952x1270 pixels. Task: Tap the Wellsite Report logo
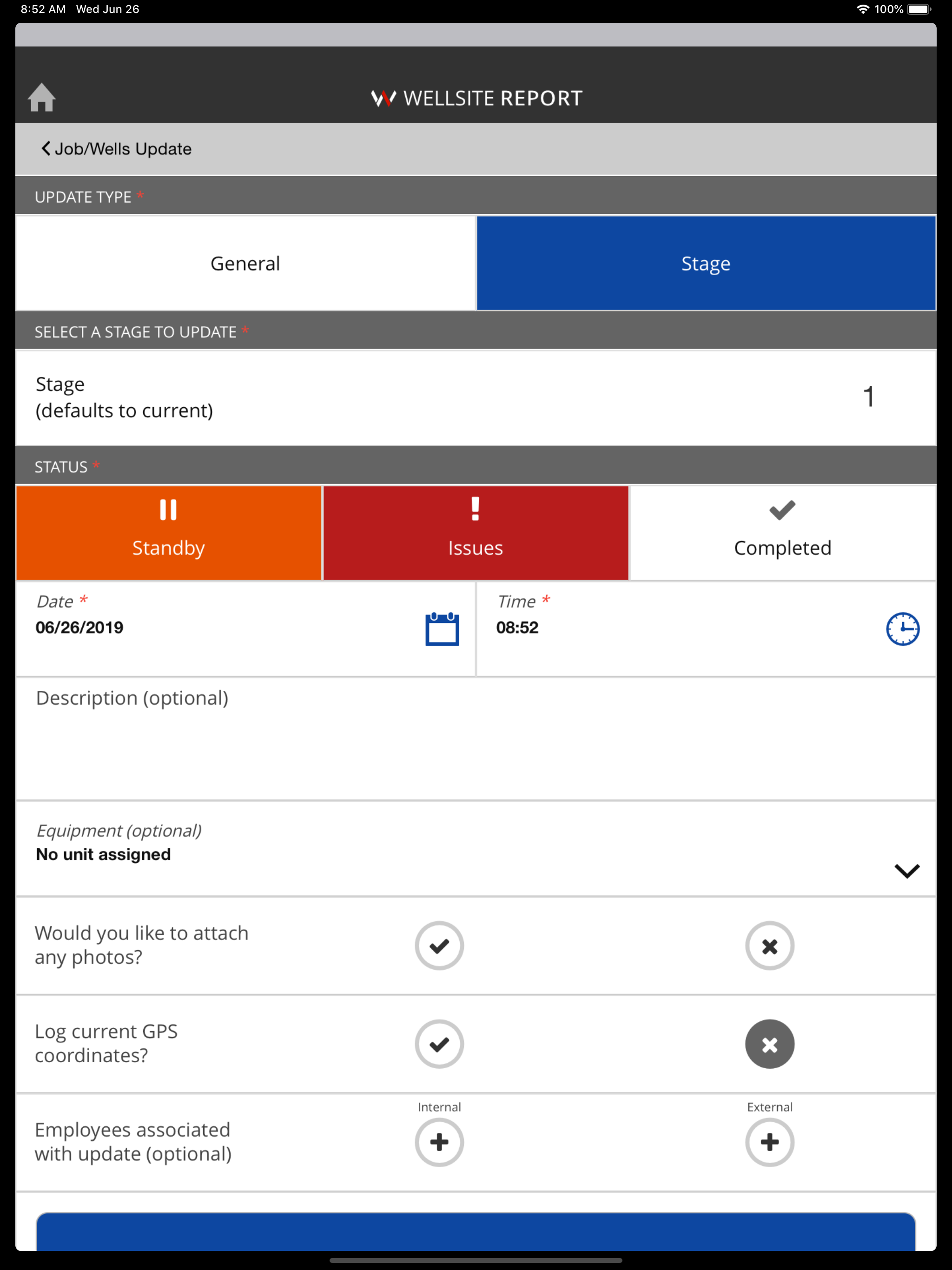click(x=476, y=98)
